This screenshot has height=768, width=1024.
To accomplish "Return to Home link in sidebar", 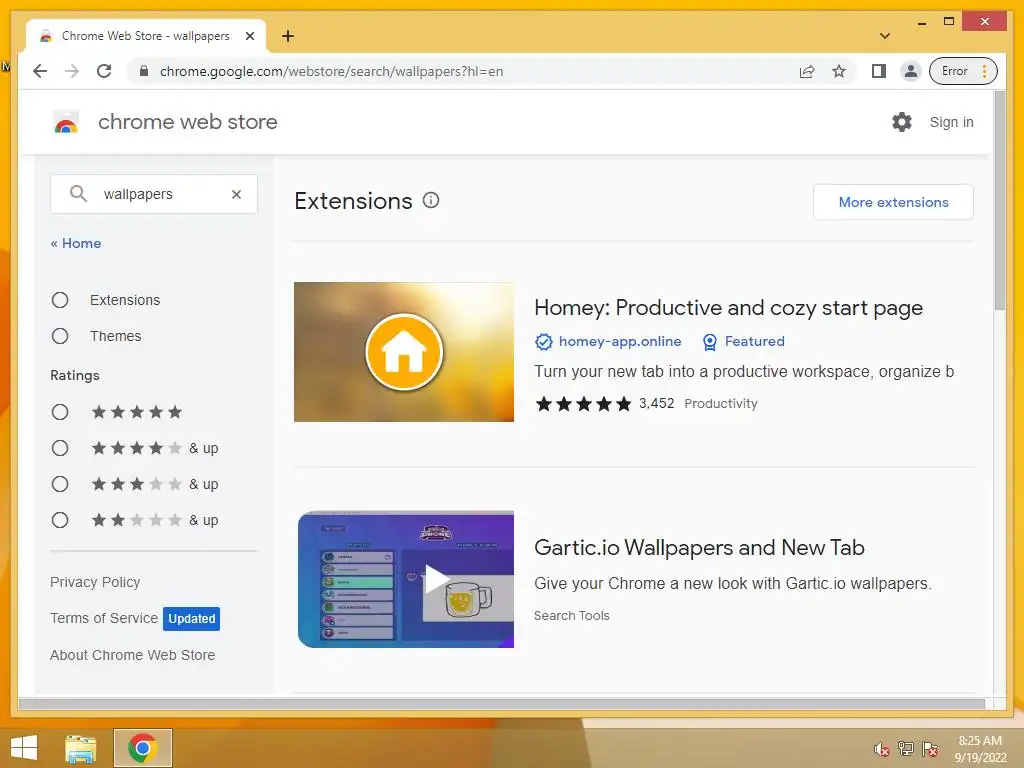I will pyautogui.click(x=76, y=243).
